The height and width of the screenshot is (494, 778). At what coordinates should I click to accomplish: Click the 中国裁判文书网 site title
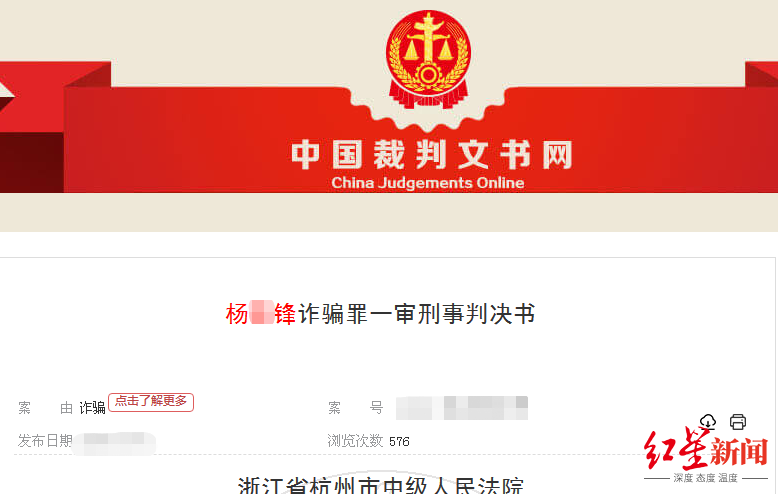coord(432,155)
